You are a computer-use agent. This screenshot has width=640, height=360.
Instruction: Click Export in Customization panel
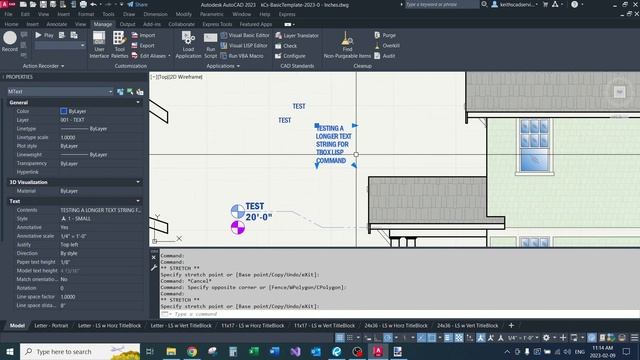click(143, 46)
